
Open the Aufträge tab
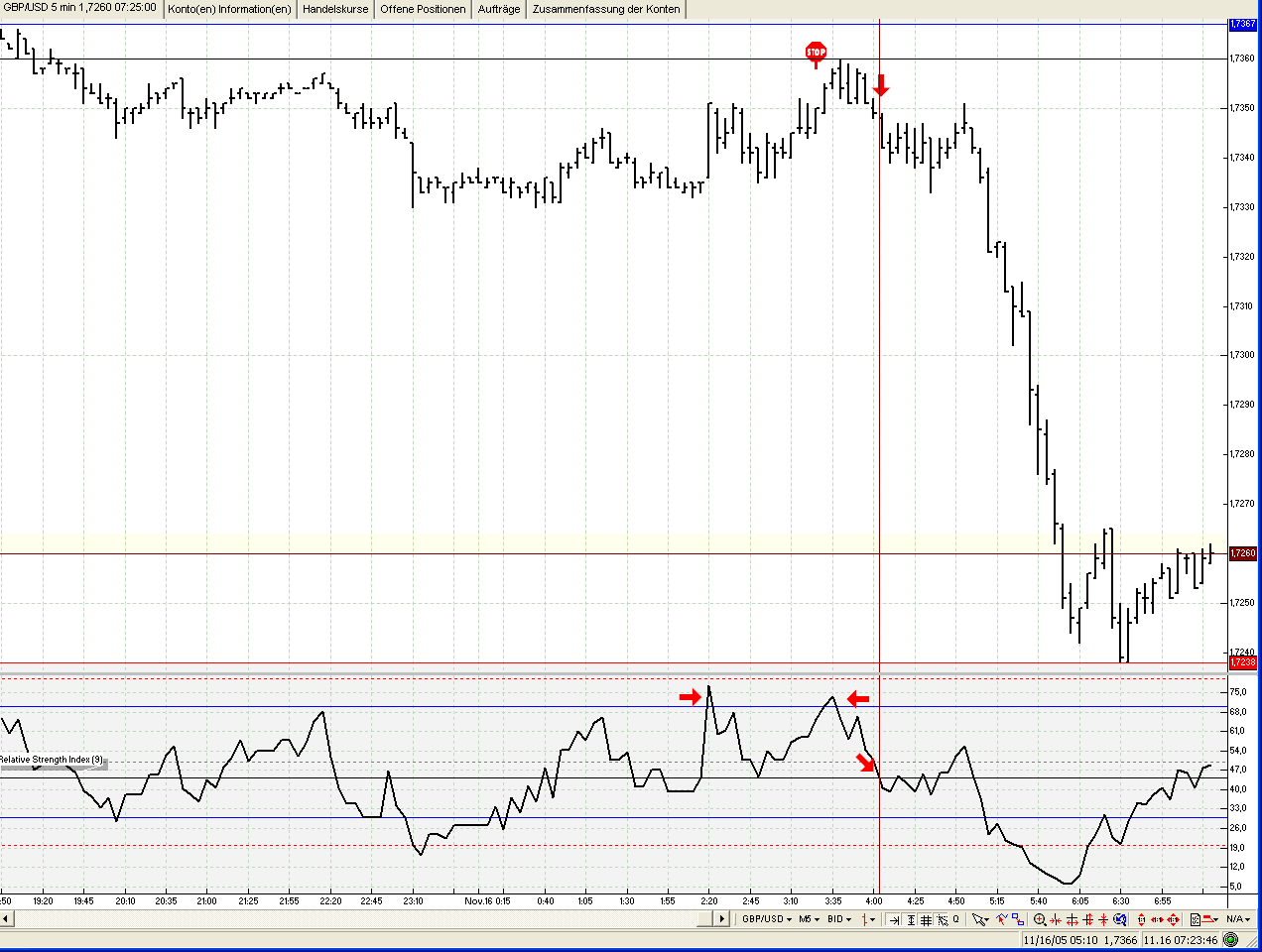click(x=499, y=9)
